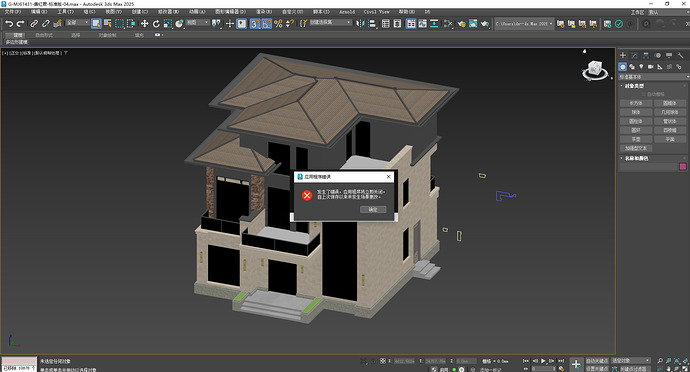The image size is (690, 372).
Task: Open the workspace selector dropdown
Action: (668, 13)
